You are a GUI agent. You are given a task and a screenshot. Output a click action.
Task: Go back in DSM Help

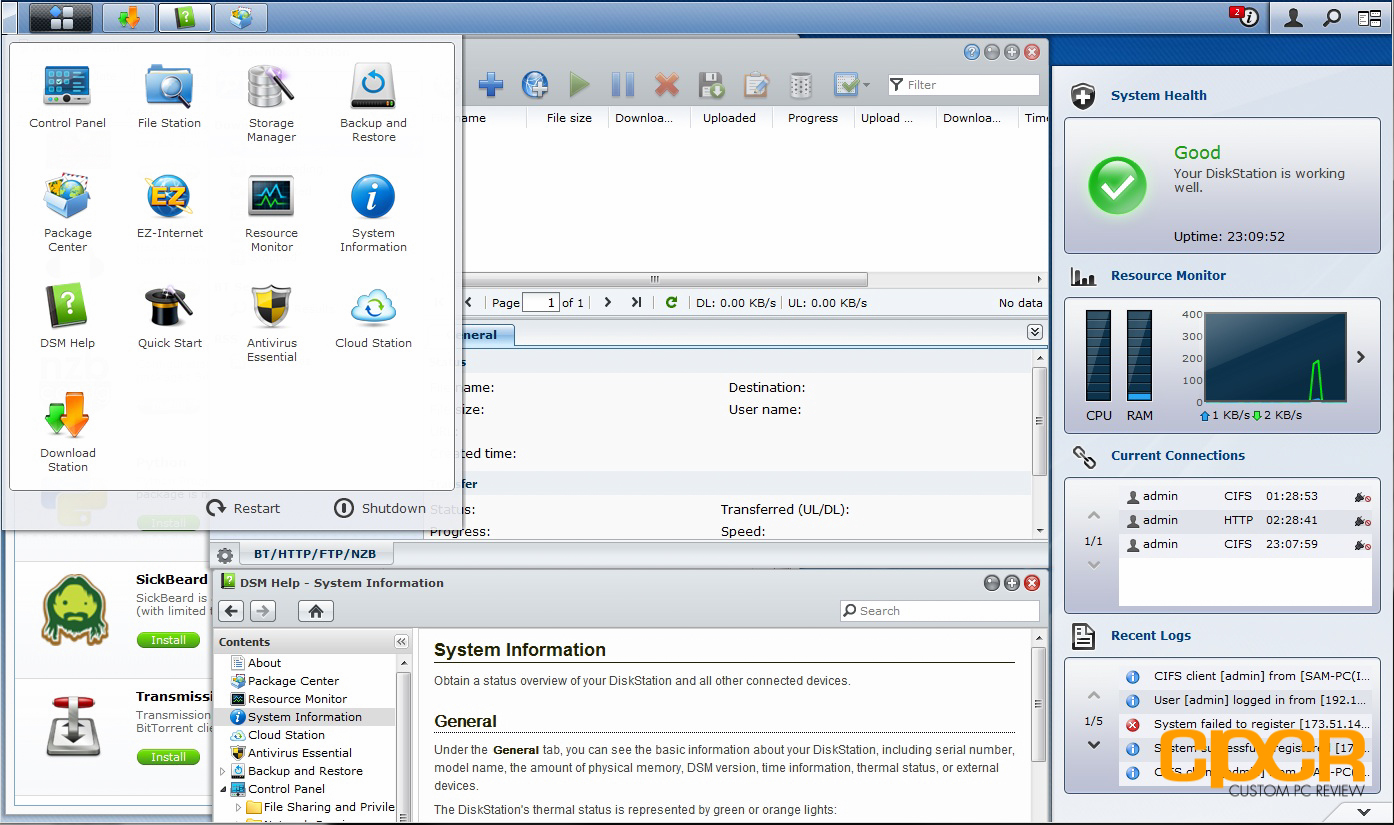click(232, 611)
